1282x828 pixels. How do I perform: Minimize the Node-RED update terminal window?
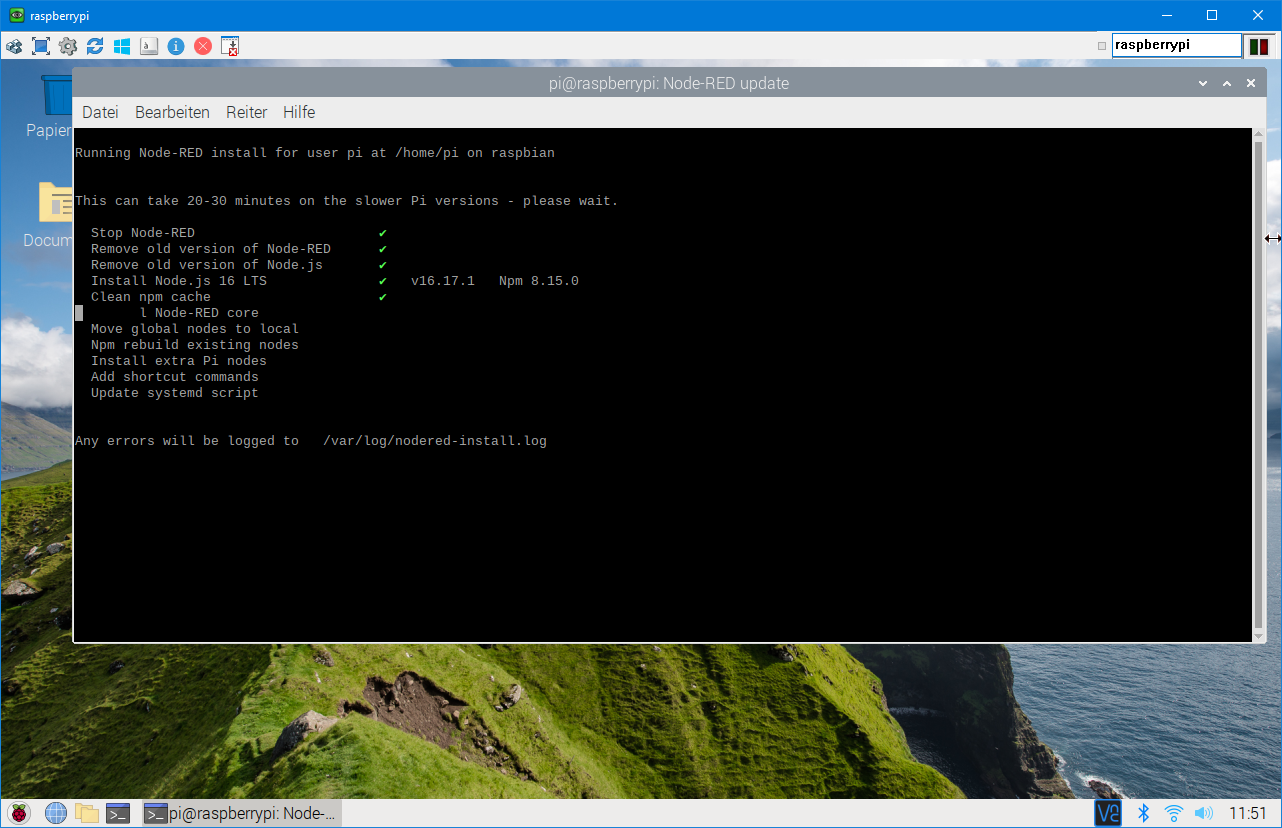[1203, 84]
